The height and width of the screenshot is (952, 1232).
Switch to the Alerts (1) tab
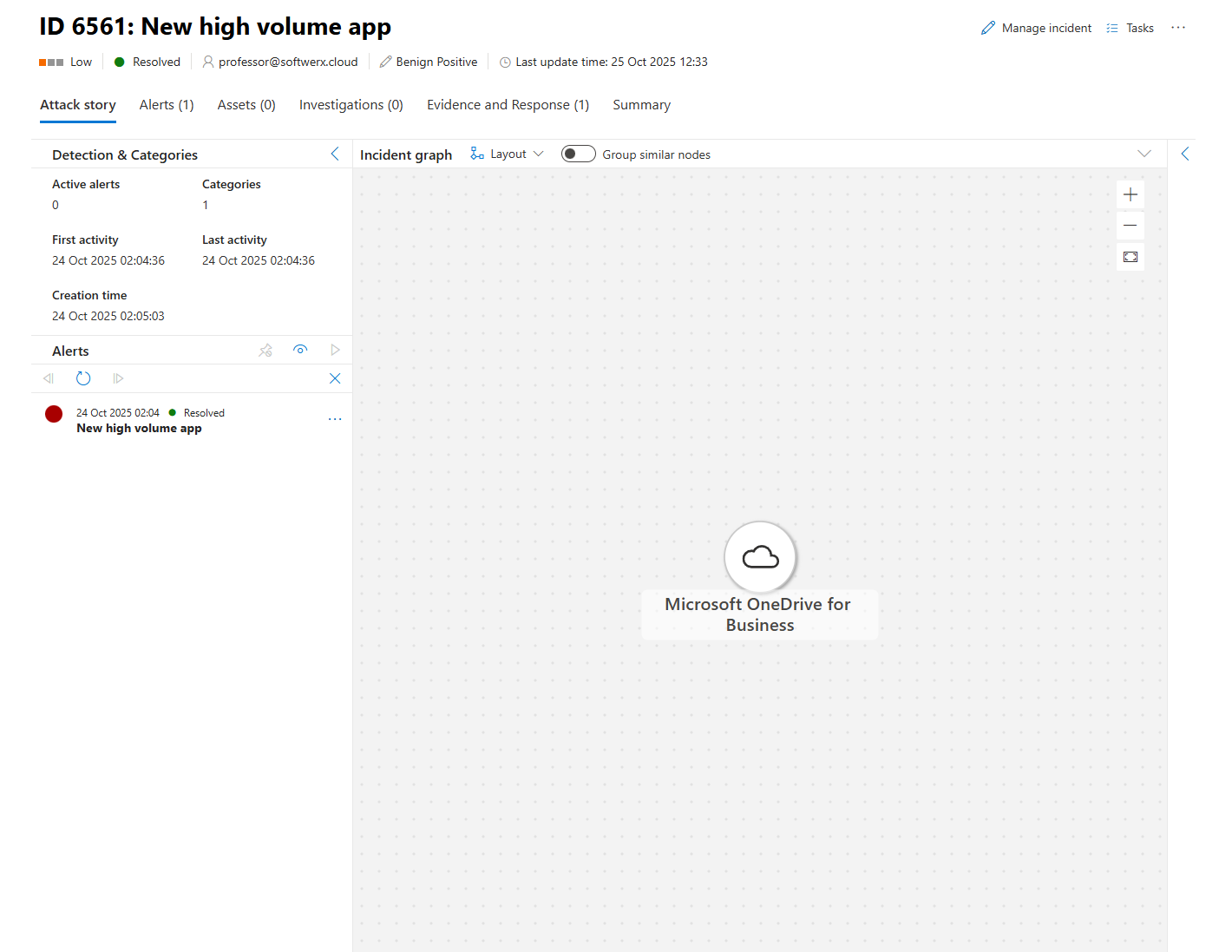click(167, 105)
